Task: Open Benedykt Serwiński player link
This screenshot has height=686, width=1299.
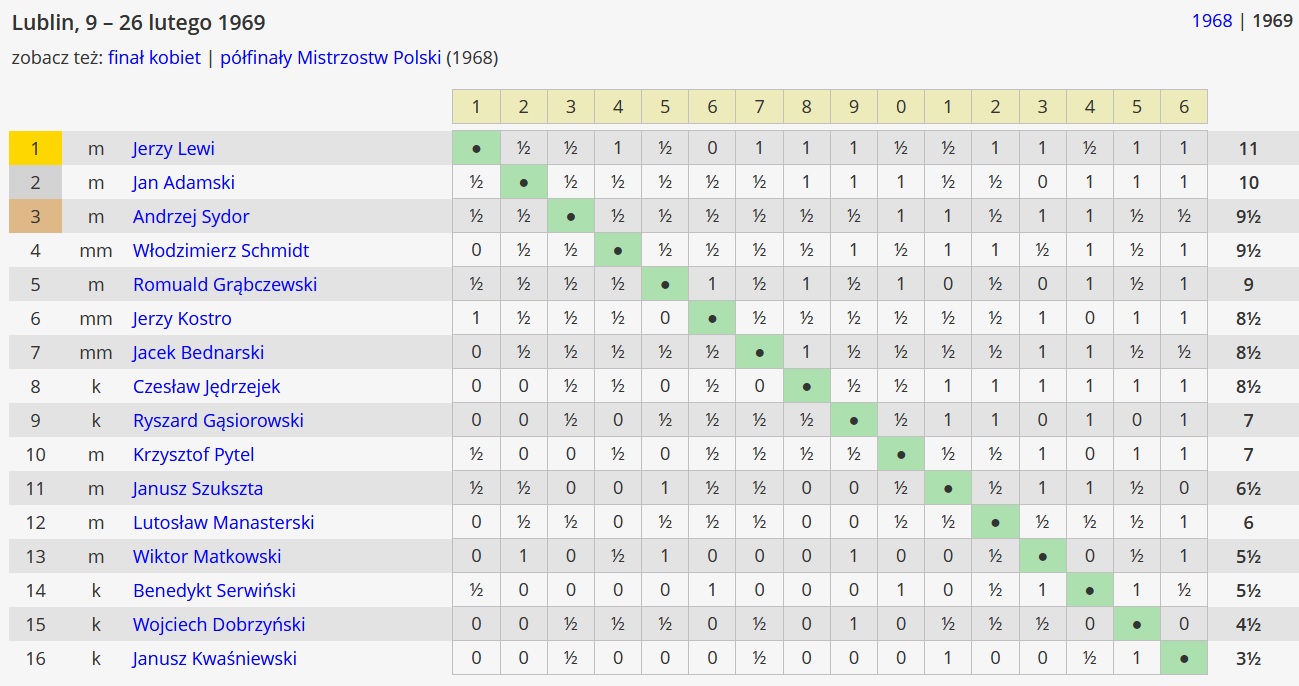Action: (214, 591)
